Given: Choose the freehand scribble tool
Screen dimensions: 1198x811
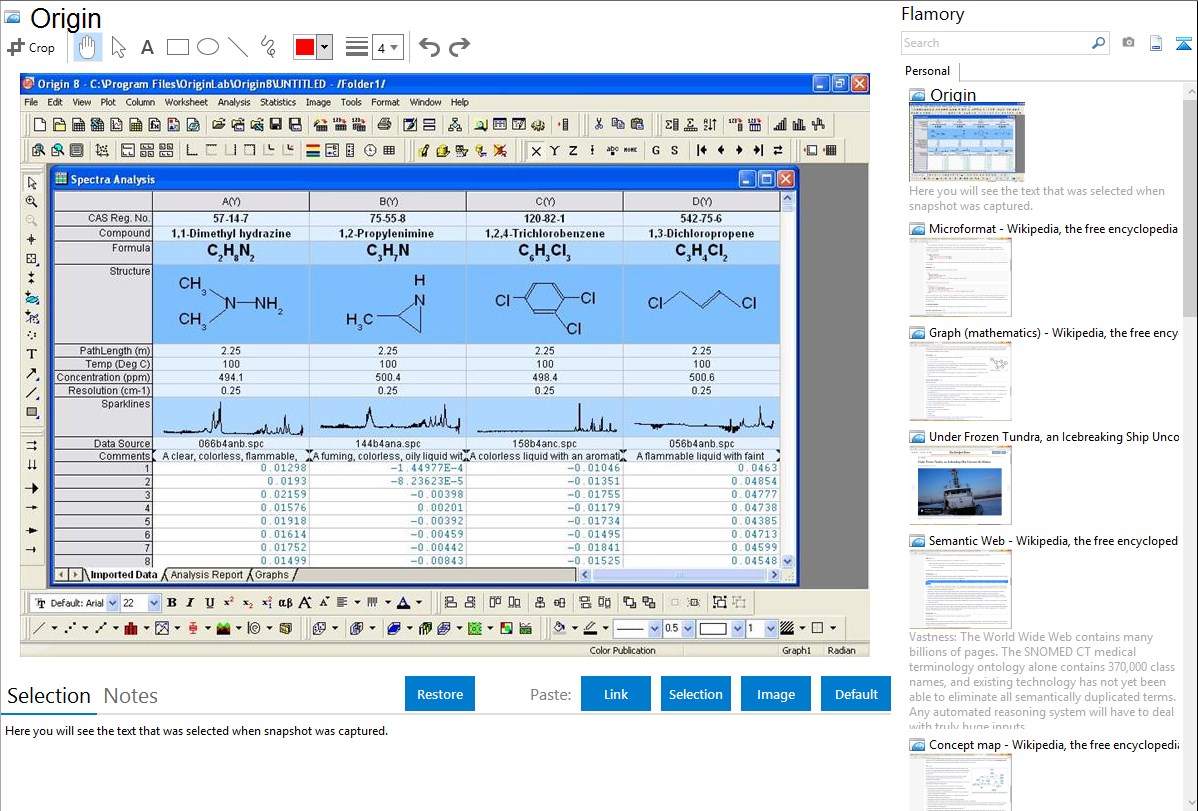Looking at the screenshot, I should tap(268, 47).
